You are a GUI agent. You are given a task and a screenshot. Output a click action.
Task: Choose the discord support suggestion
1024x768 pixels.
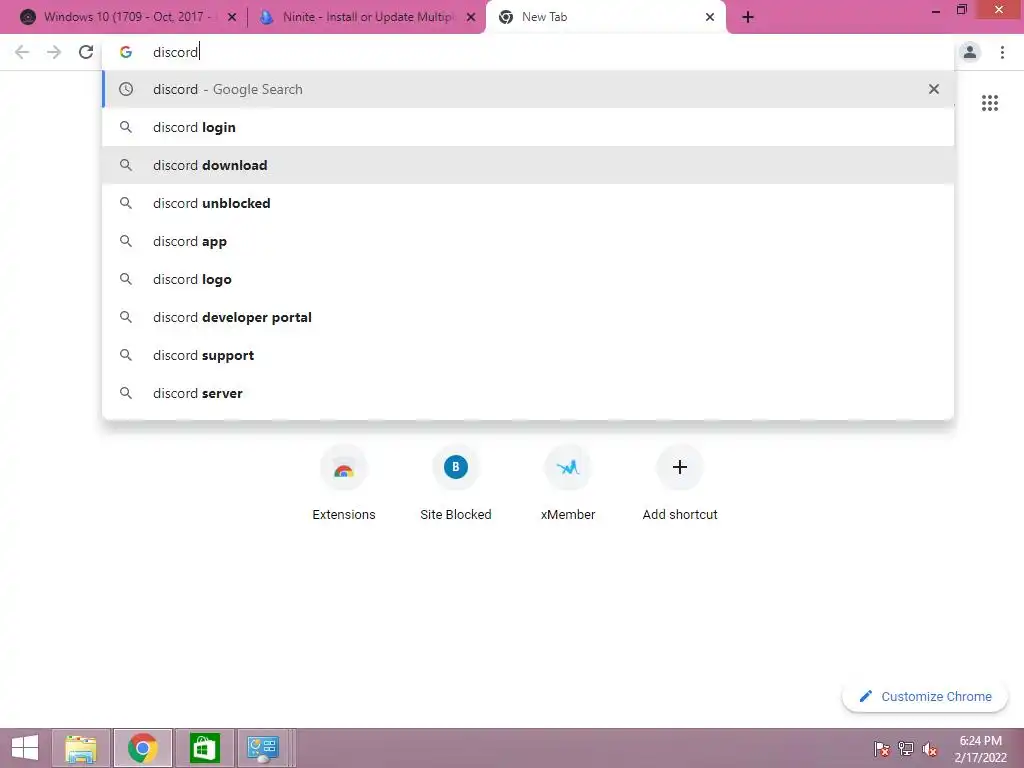pos(528,355)
